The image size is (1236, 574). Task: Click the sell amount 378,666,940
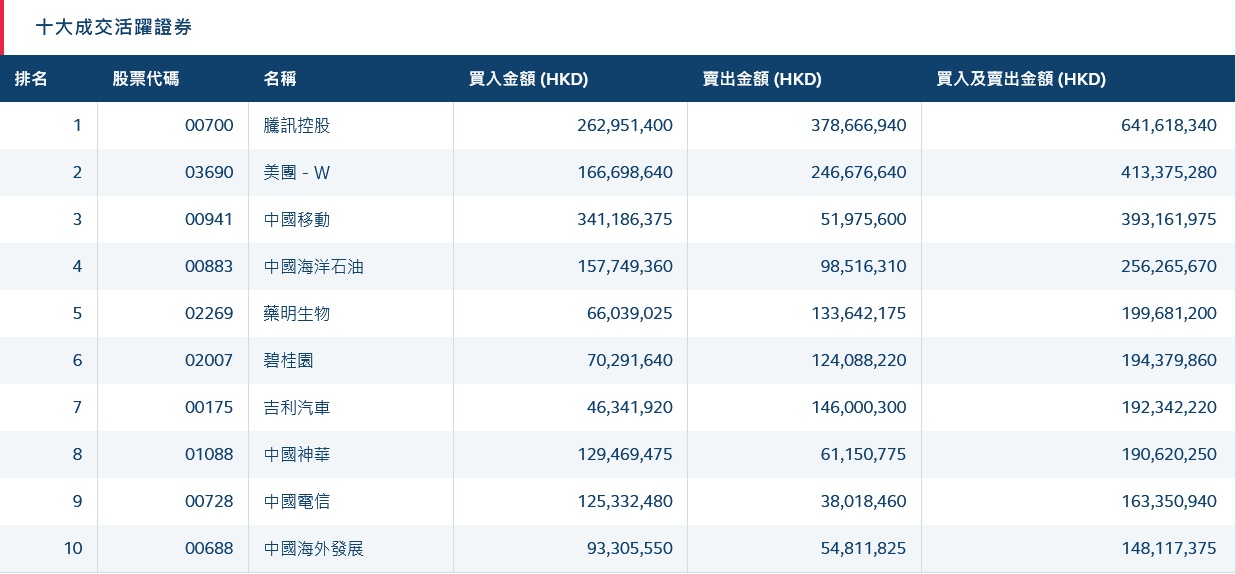point(859,125)
